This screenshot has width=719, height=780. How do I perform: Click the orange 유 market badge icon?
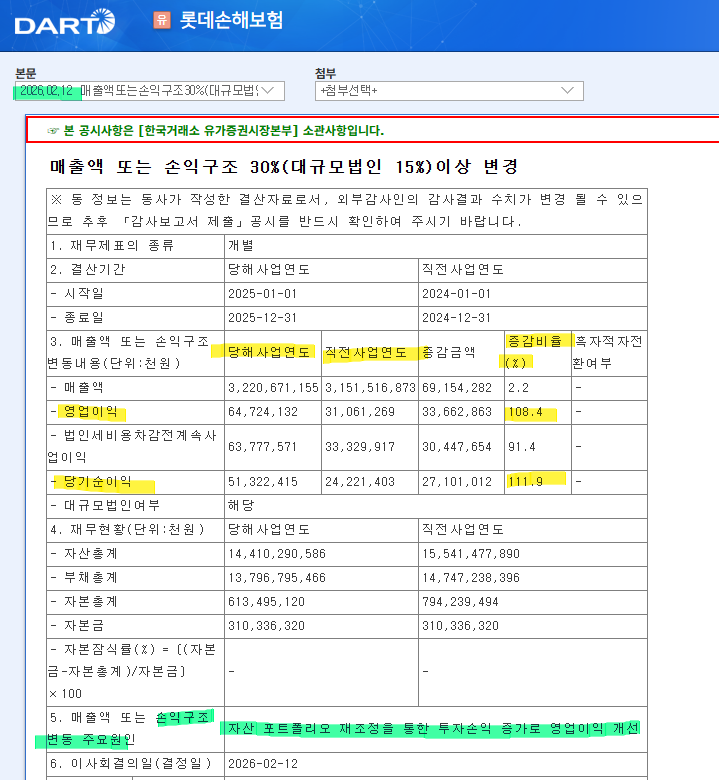(162, 20)
